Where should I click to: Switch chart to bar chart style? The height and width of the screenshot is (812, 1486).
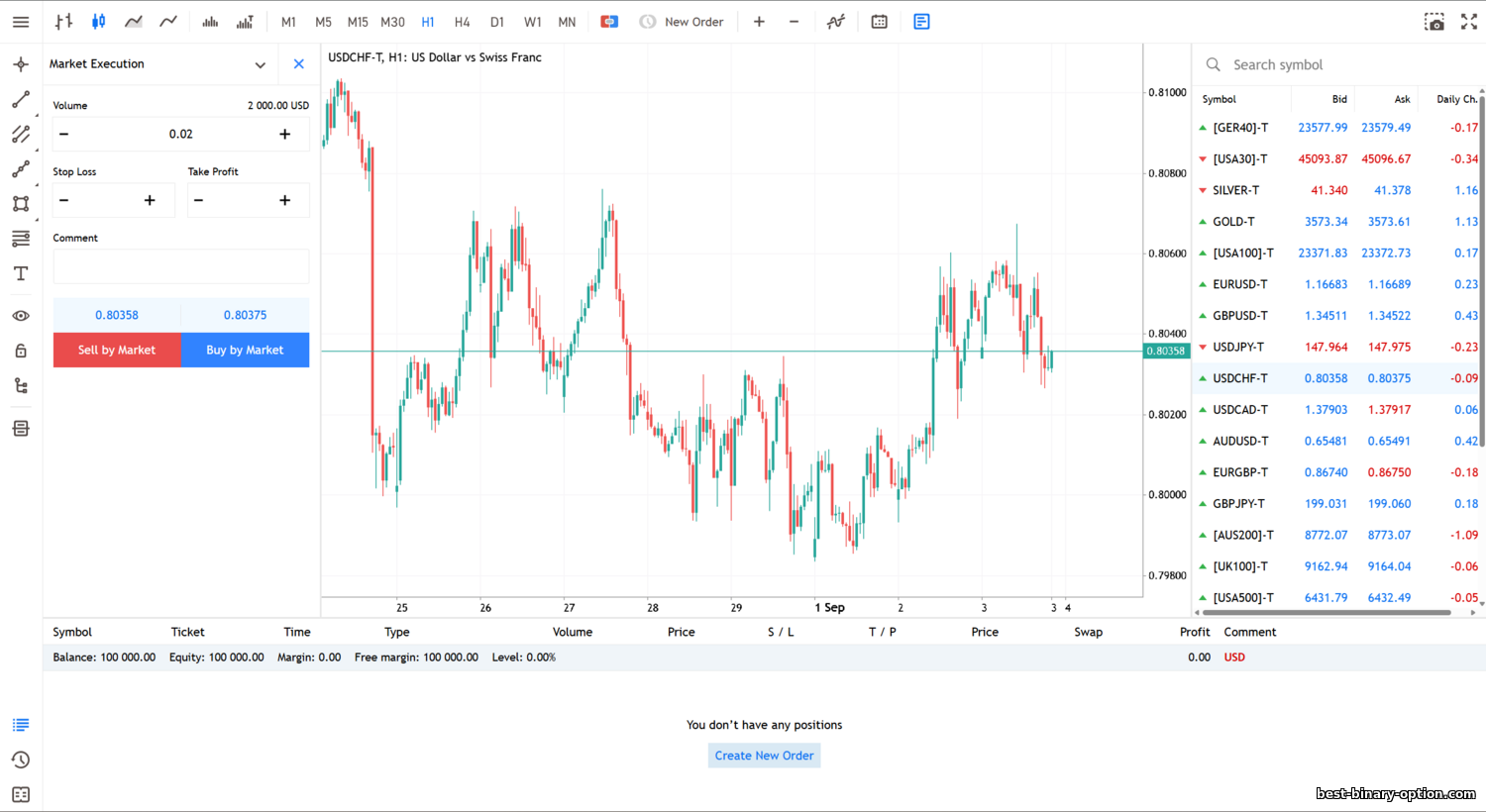click(x=63, y=22)
